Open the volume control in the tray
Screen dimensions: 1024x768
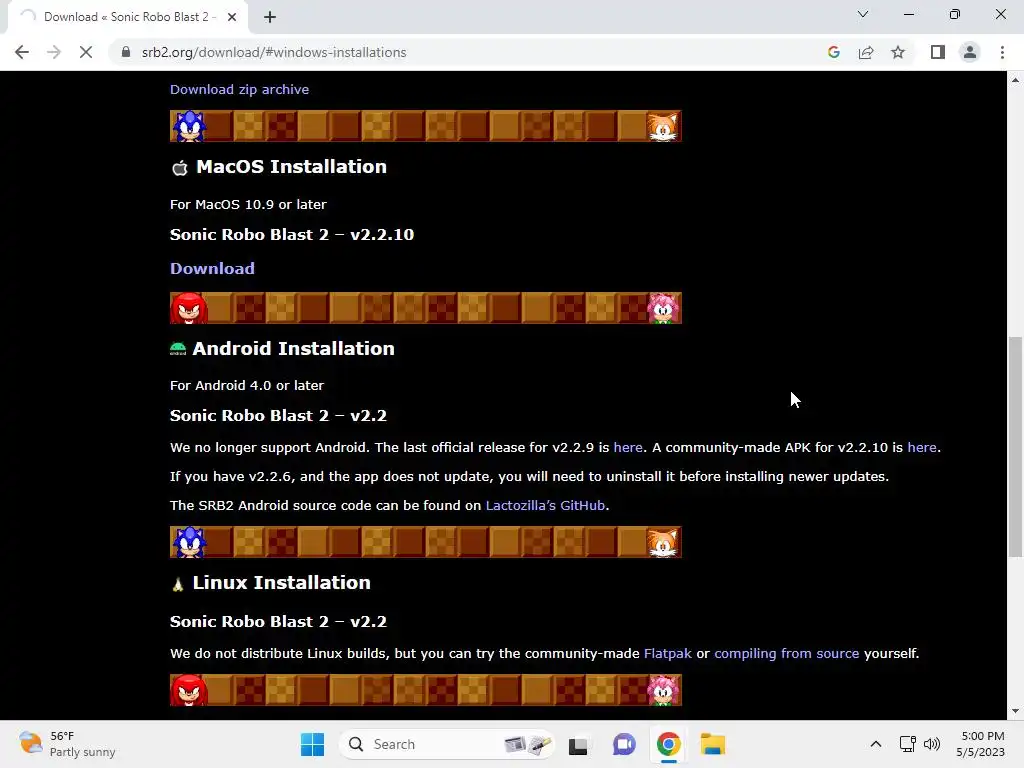click(x=932, y=744)
